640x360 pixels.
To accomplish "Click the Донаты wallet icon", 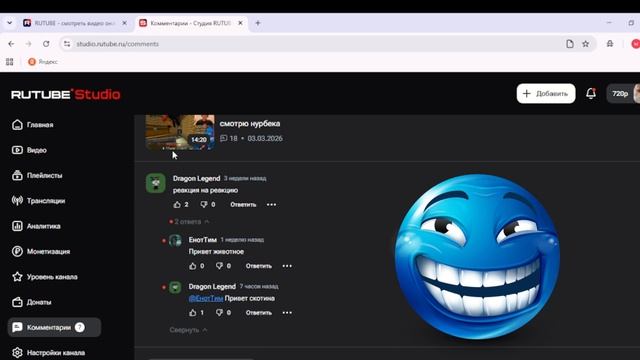I will click(17, 302).
